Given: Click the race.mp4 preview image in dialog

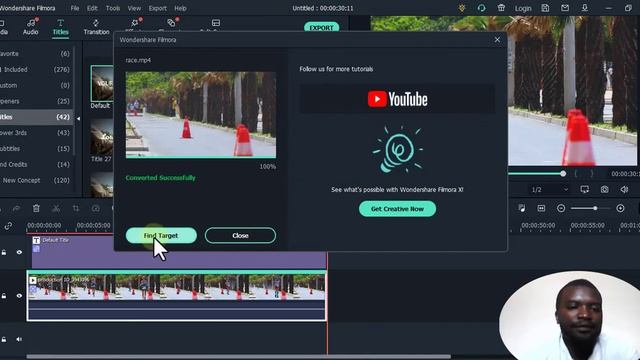Looking at the screenshot, I should tap(200, 115).
